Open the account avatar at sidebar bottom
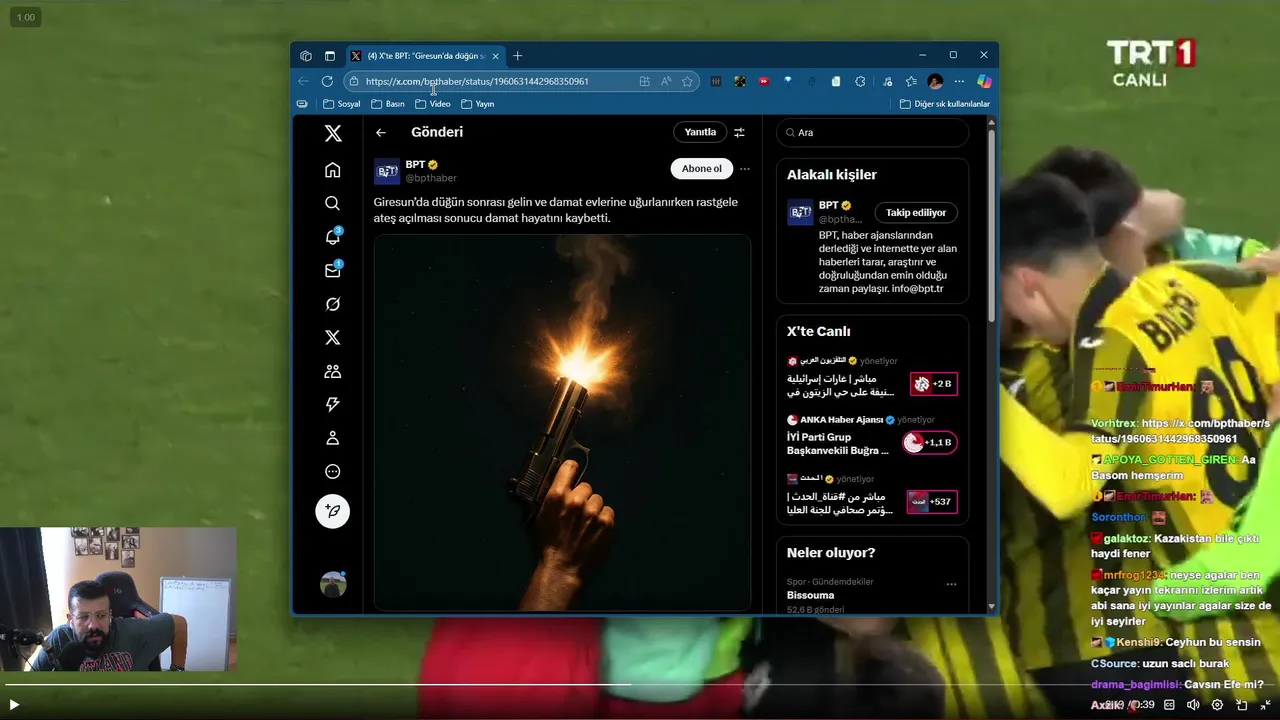 (333, 584)
